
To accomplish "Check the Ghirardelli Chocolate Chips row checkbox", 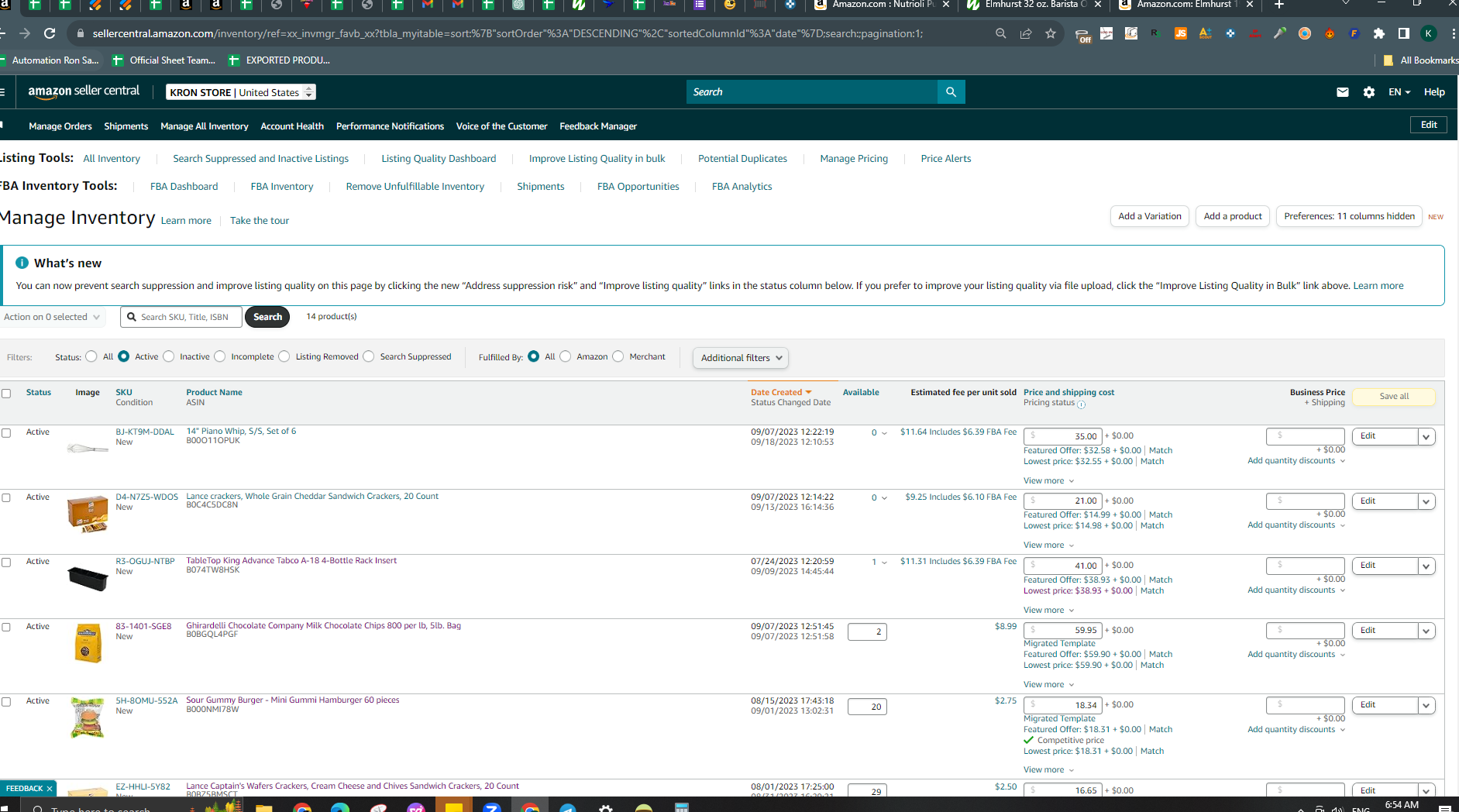I will (6, 628).
